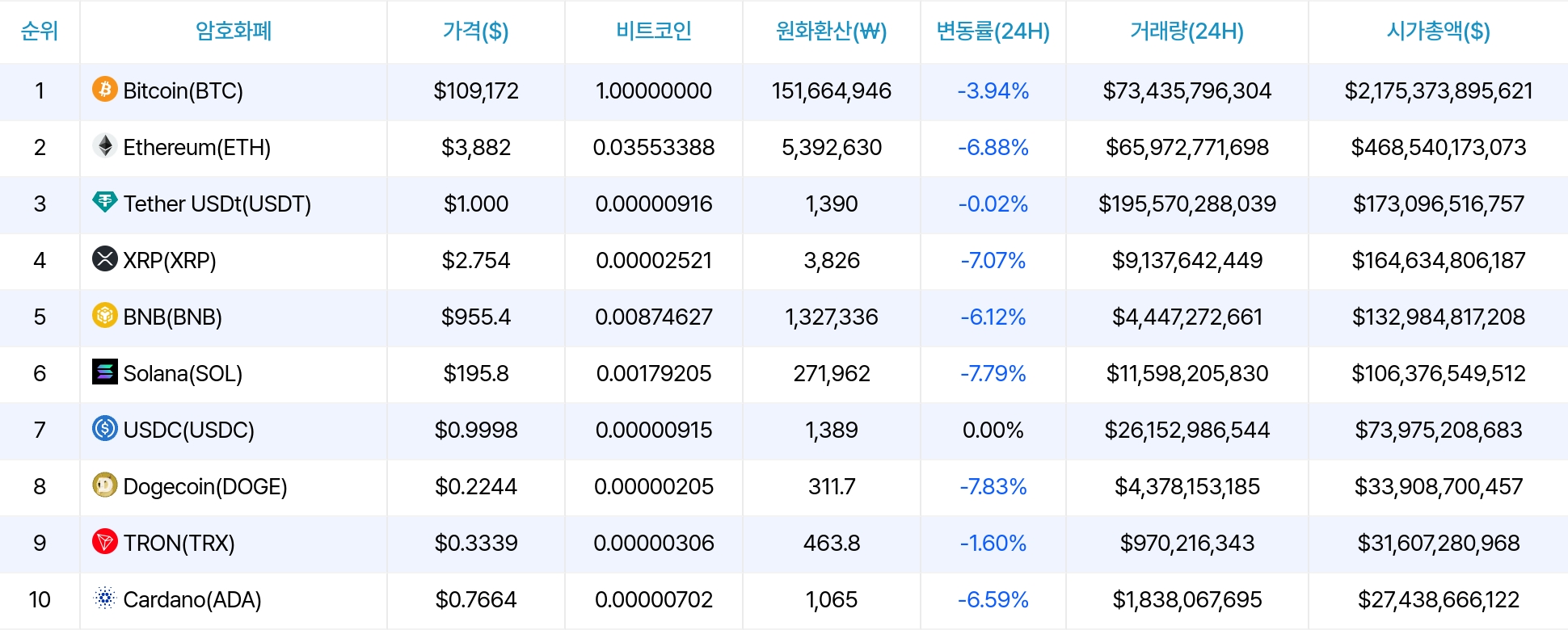Open the TRON(TRX) name link
The height and width of the screenshot is (630, 1568).
179,543
